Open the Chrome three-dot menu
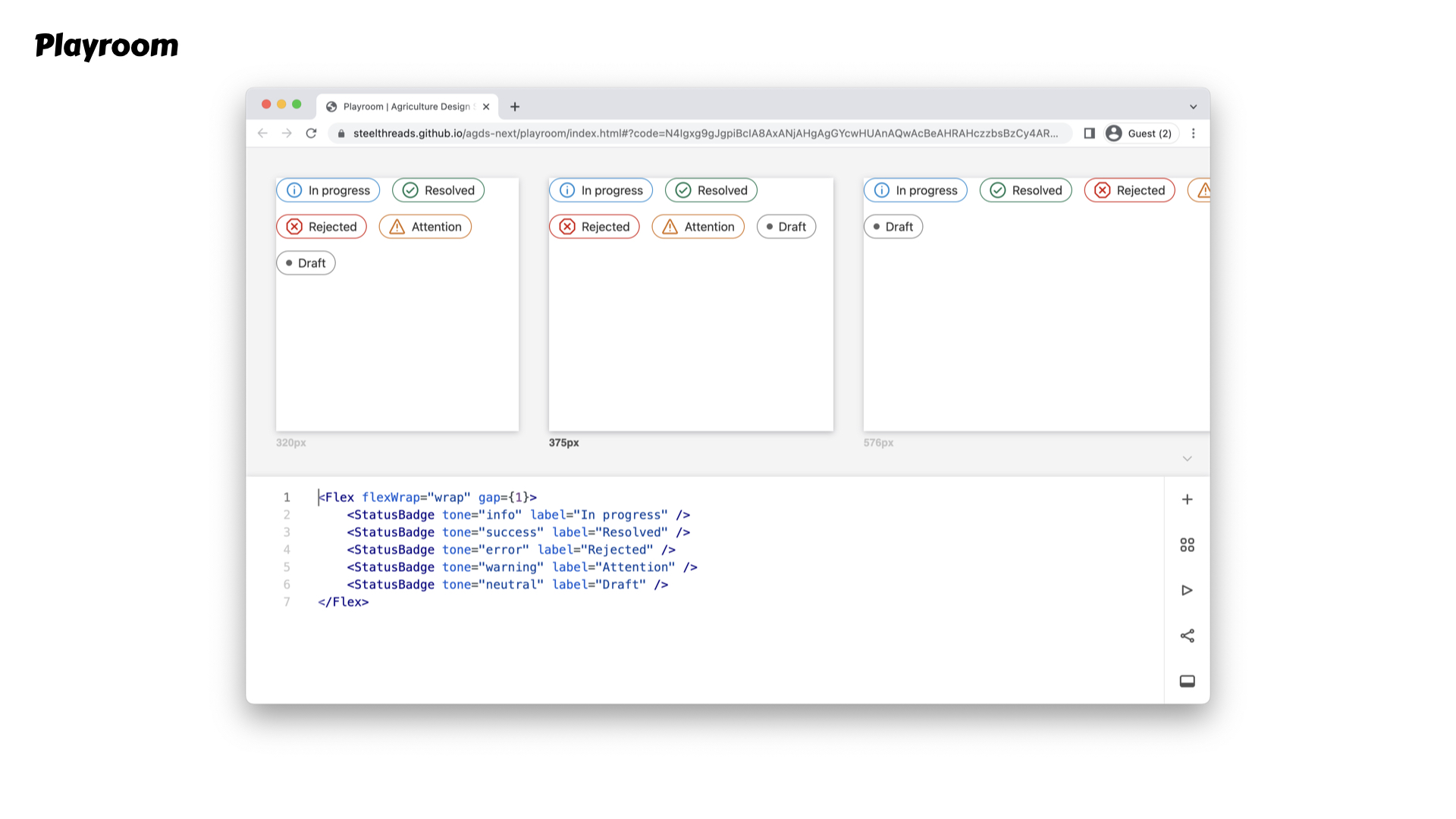Viewport: 1456px width, 819px height. coord(1194,133)
